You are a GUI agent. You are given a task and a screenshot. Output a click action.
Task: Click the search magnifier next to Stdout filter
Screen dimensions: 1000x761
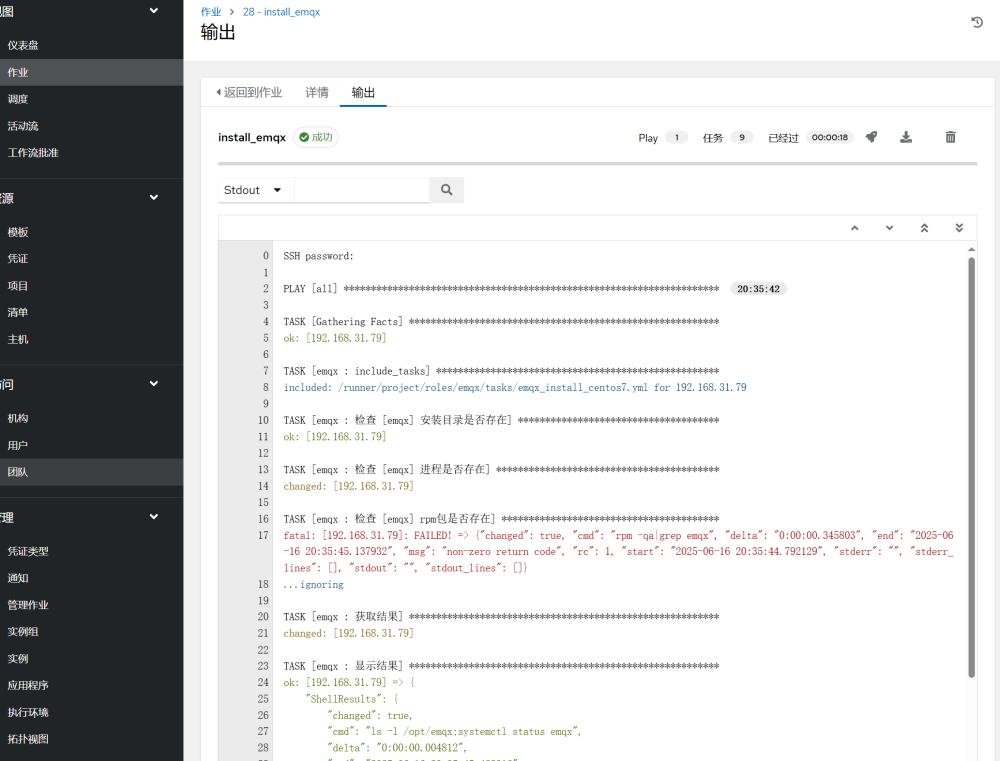click(446, 189)
